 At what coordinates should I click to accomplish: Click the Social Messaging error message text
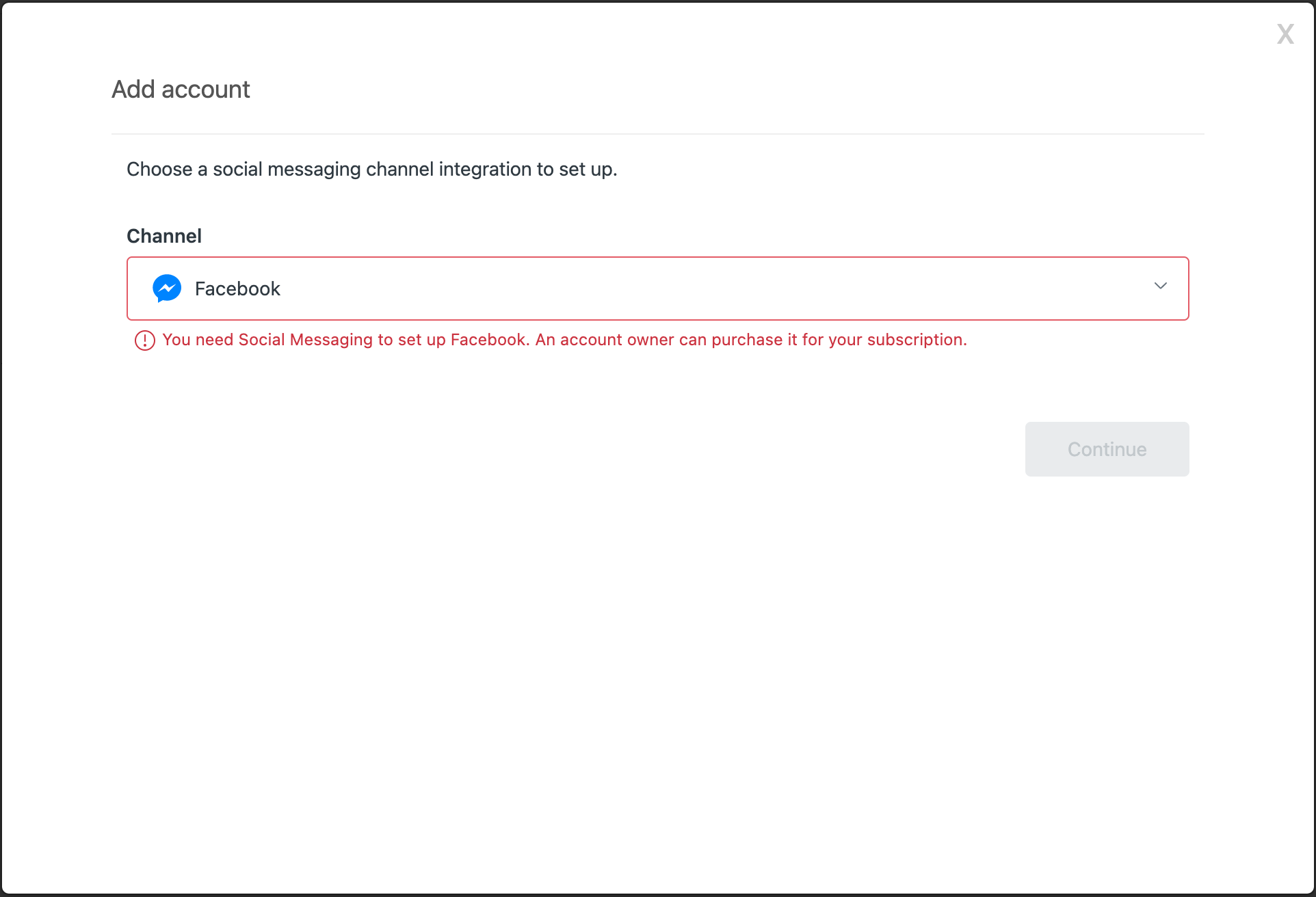pyautogui.click(x=564, y=340)
